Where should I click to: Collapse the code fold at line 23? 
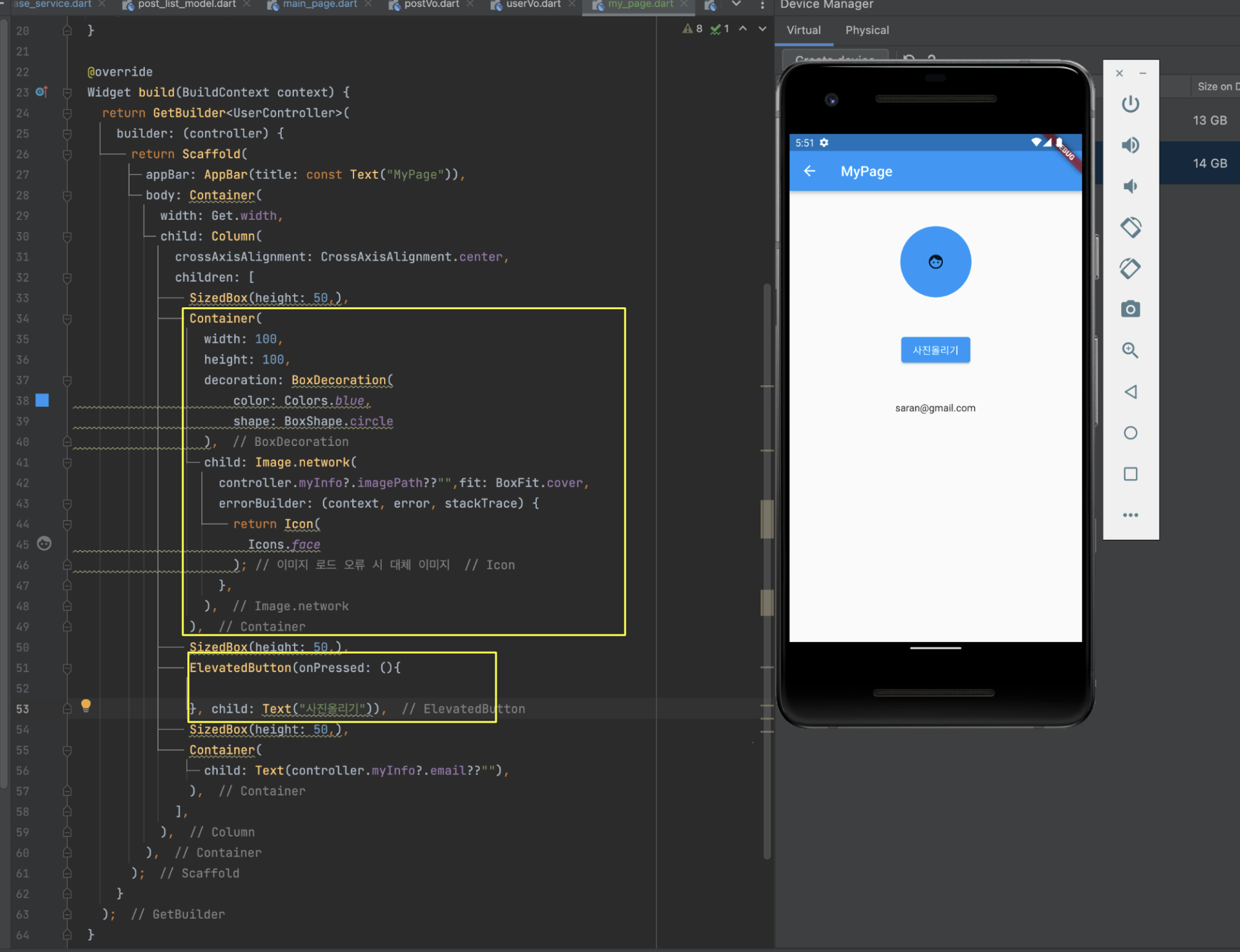[x=67, y=93]
